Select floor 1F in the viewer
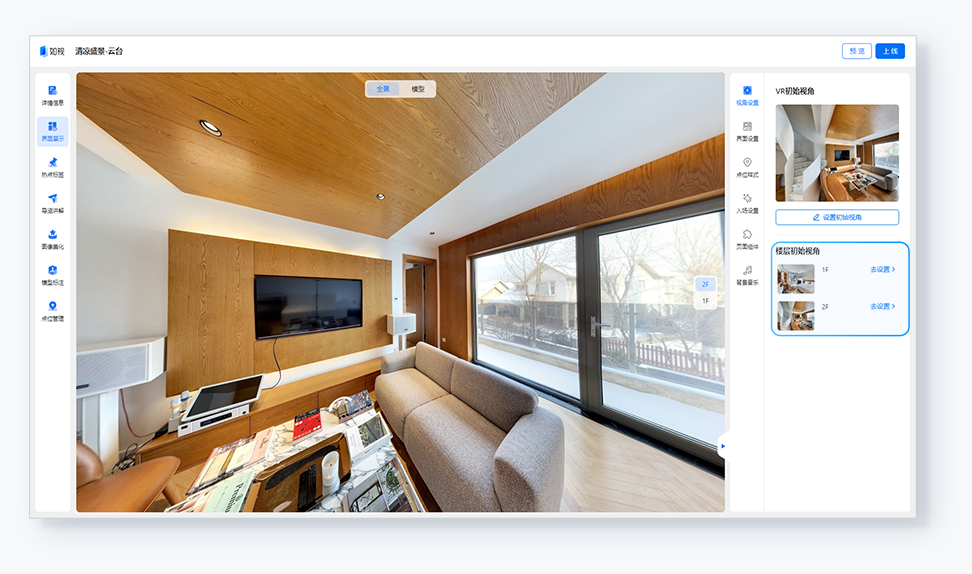 pyautogui.click(x=705, y=301)
